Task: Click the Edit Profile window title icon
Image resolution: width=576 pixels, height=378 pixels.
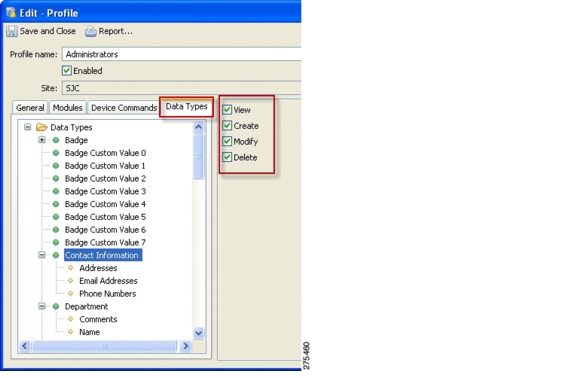Action: [x=11, y=13]
